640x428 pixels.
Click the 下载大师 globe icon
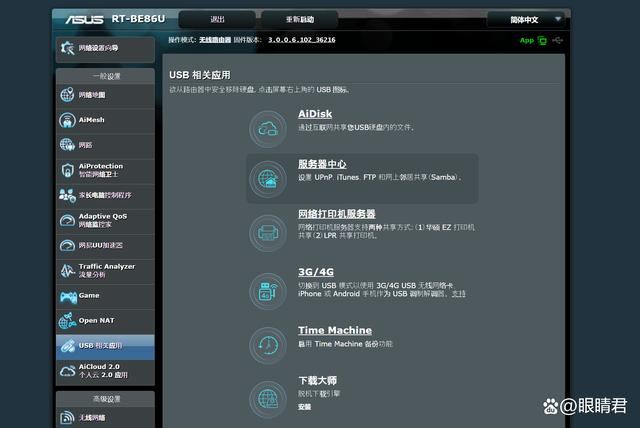pos(268,397)
